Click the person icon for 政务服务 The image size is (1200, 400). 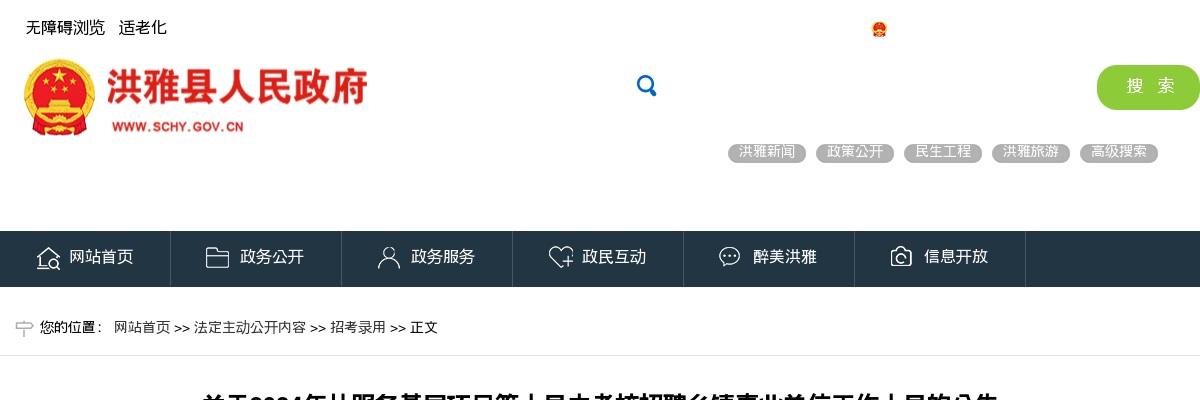click(x=389, y=257)
